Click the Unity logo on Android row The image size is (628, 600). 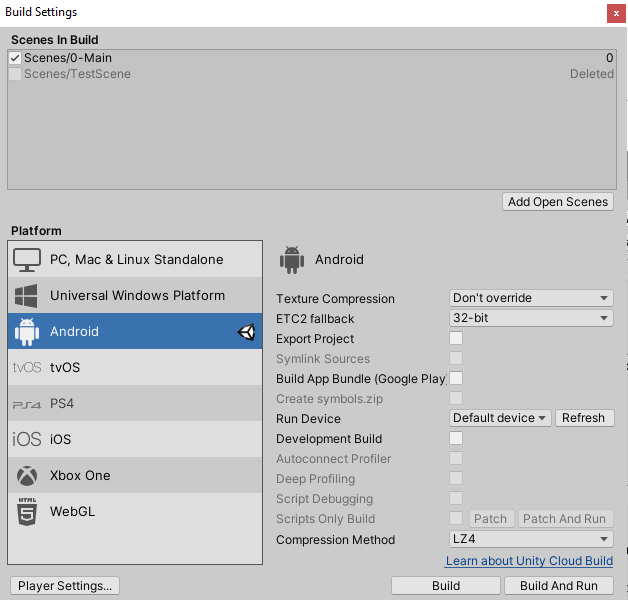click(246, 332)
